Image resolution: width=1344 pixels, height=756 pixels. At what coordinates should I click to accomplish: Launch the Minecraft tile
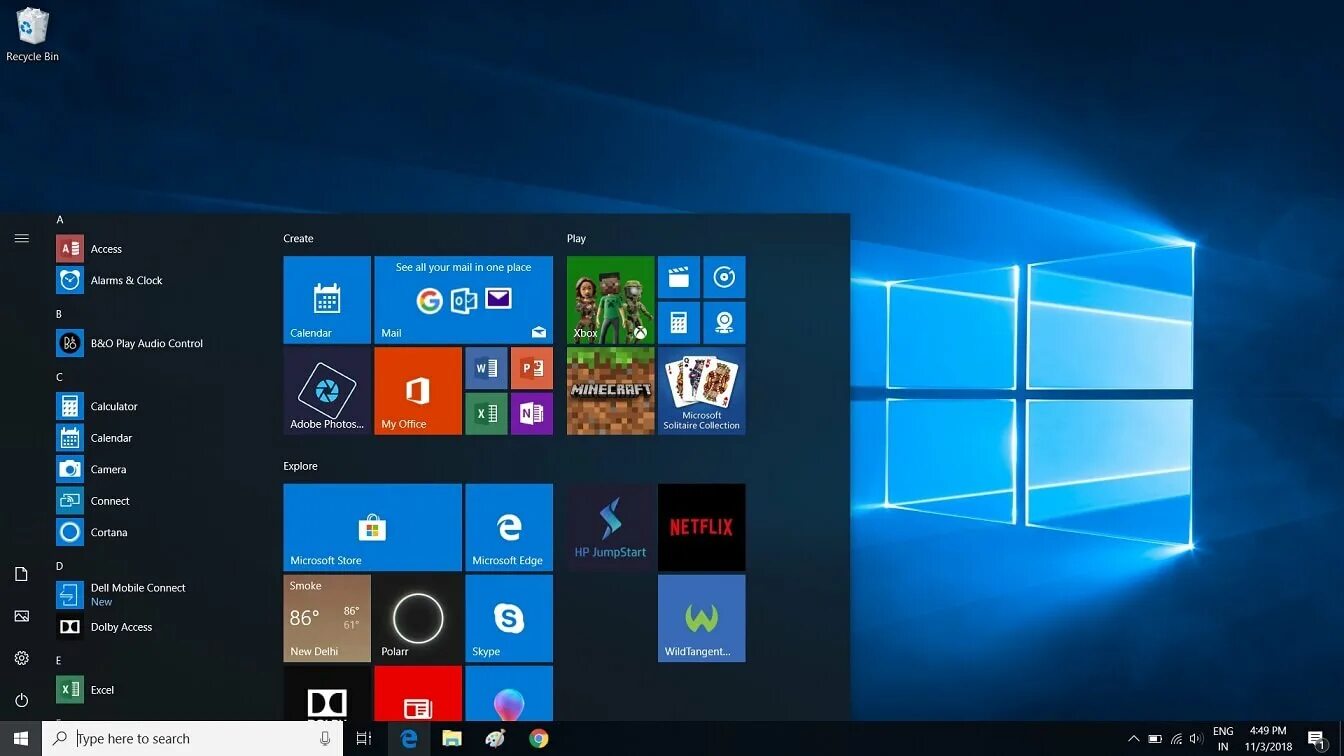[x=611, y=391]
